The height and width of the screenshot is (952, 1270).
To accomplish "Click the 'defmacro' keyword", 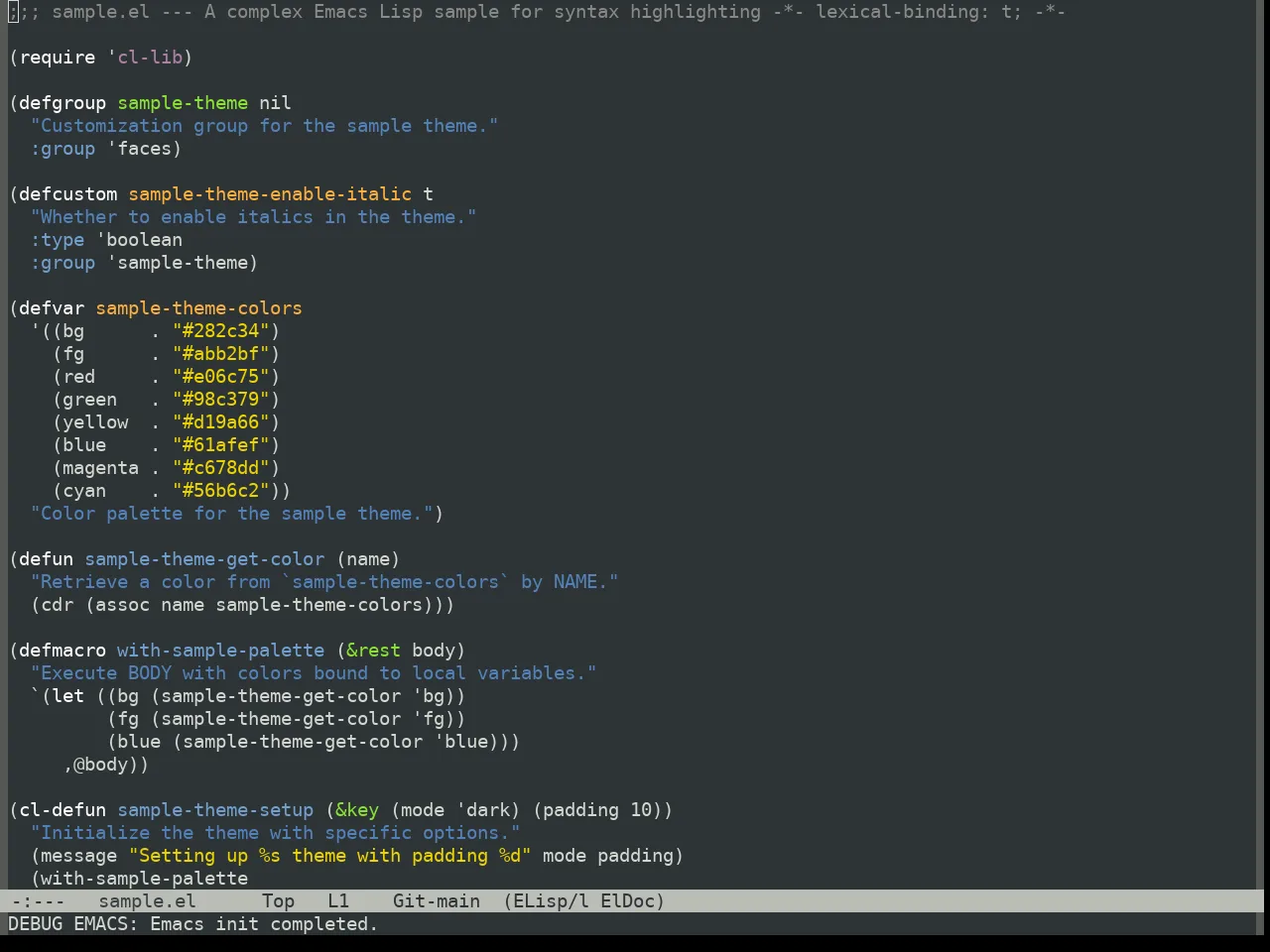I will (x=63, y=651).
